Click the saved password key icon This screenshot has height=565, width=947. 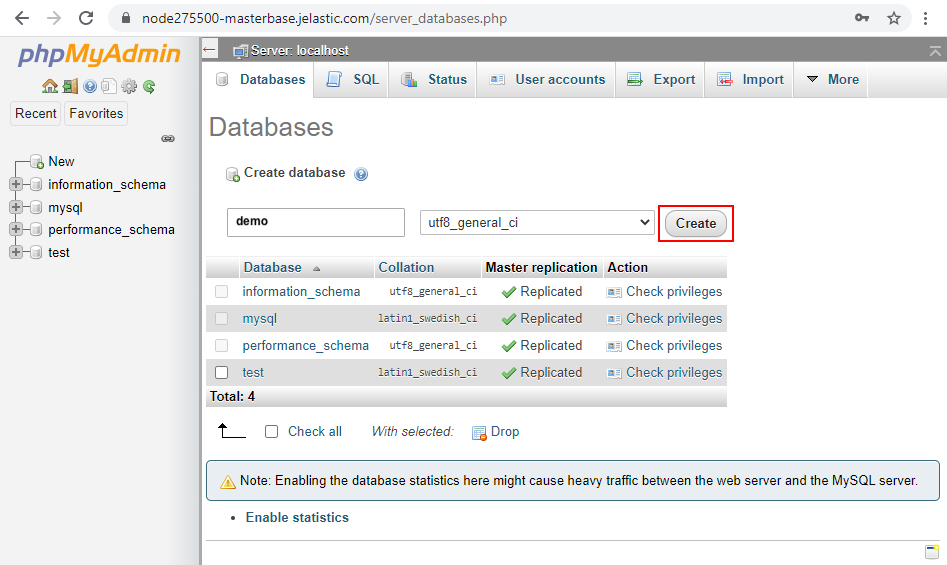click(862, 18)
